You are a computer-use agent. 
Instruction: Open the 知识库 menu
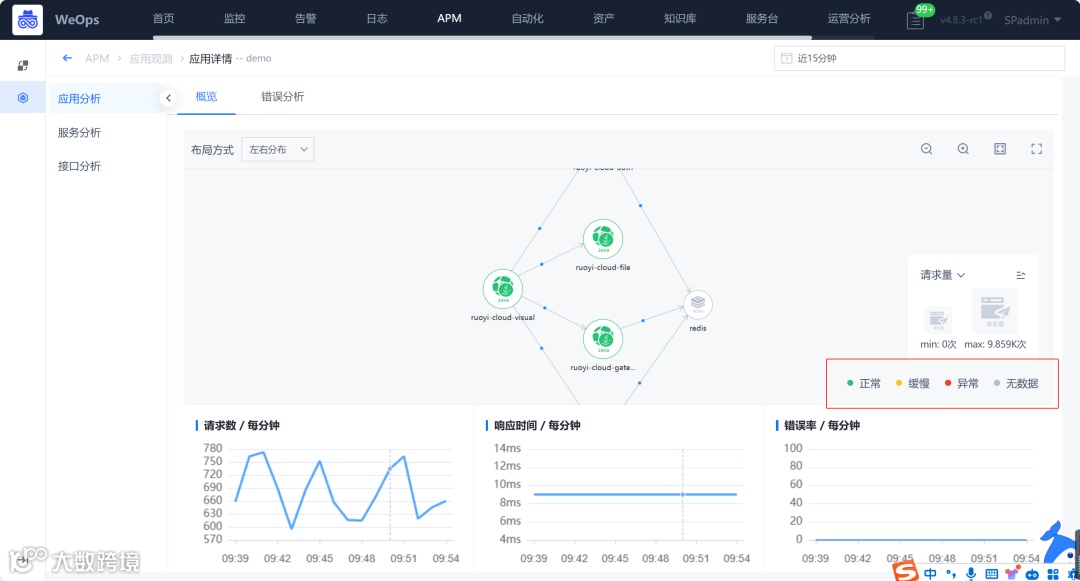(x=680, y=19)
